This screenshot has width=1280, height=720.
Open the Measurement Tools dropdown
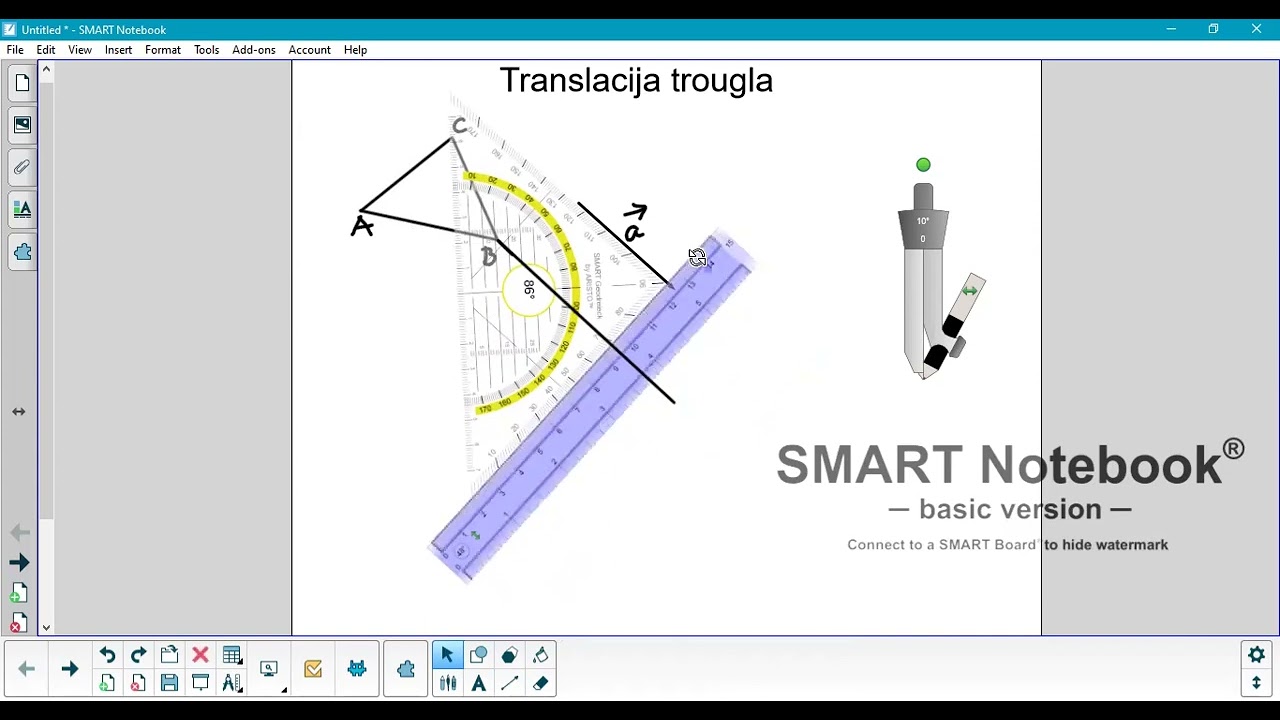[232, 683]
